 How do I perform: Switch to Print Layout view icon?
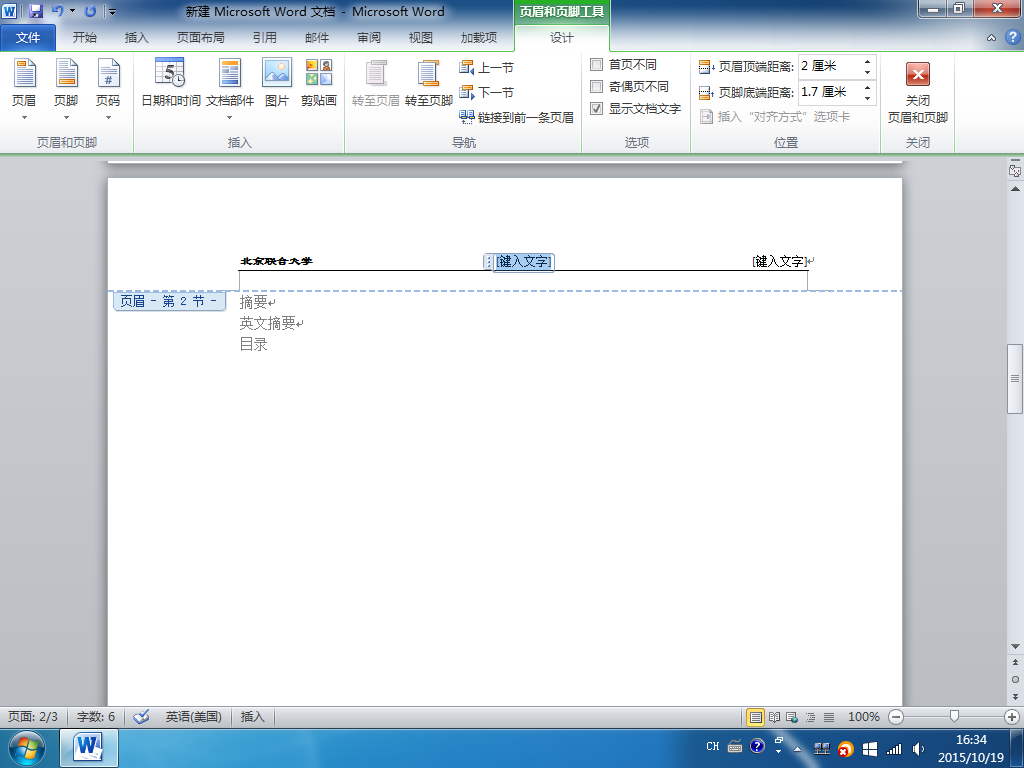pyautogui.click(x=756, y=717)
